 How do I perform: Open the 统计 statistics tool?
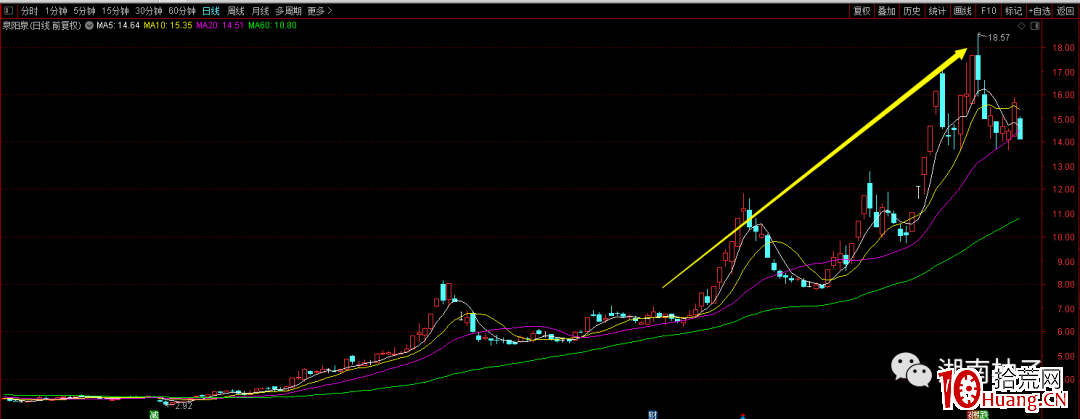click(937, 11)
